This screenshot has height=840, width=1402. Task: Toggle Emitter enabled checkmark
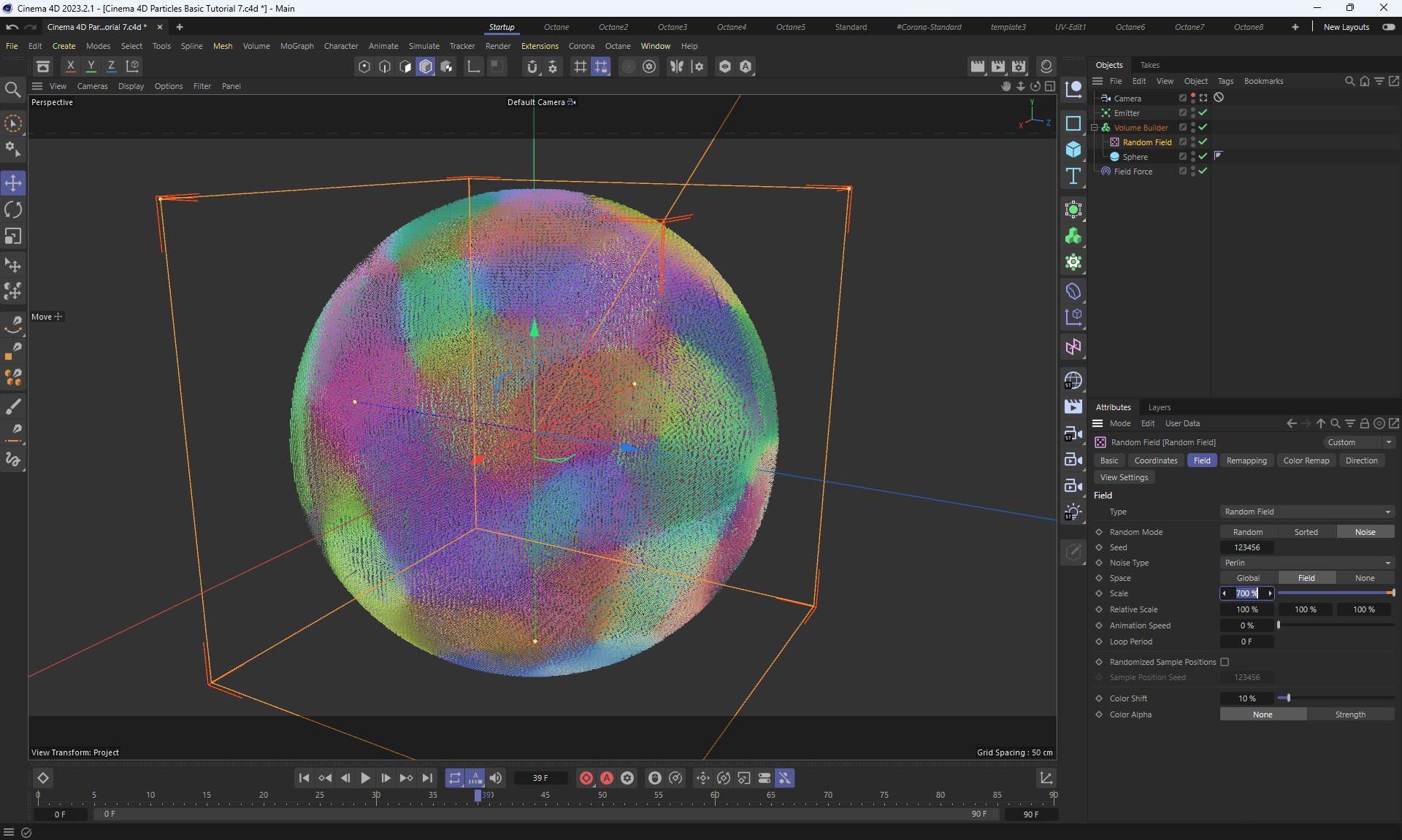click(x=1203, y=113)
